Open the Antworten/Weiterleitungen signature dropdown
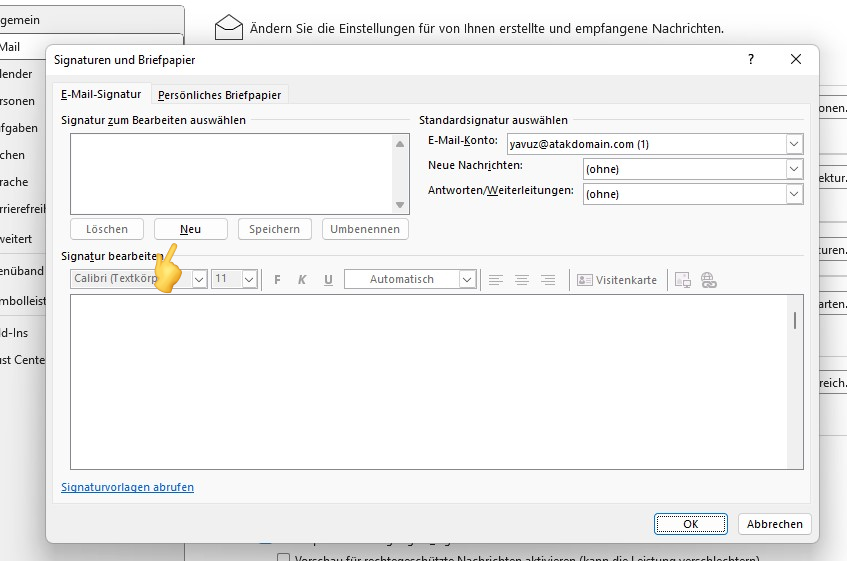 click(x=794, y=194)
